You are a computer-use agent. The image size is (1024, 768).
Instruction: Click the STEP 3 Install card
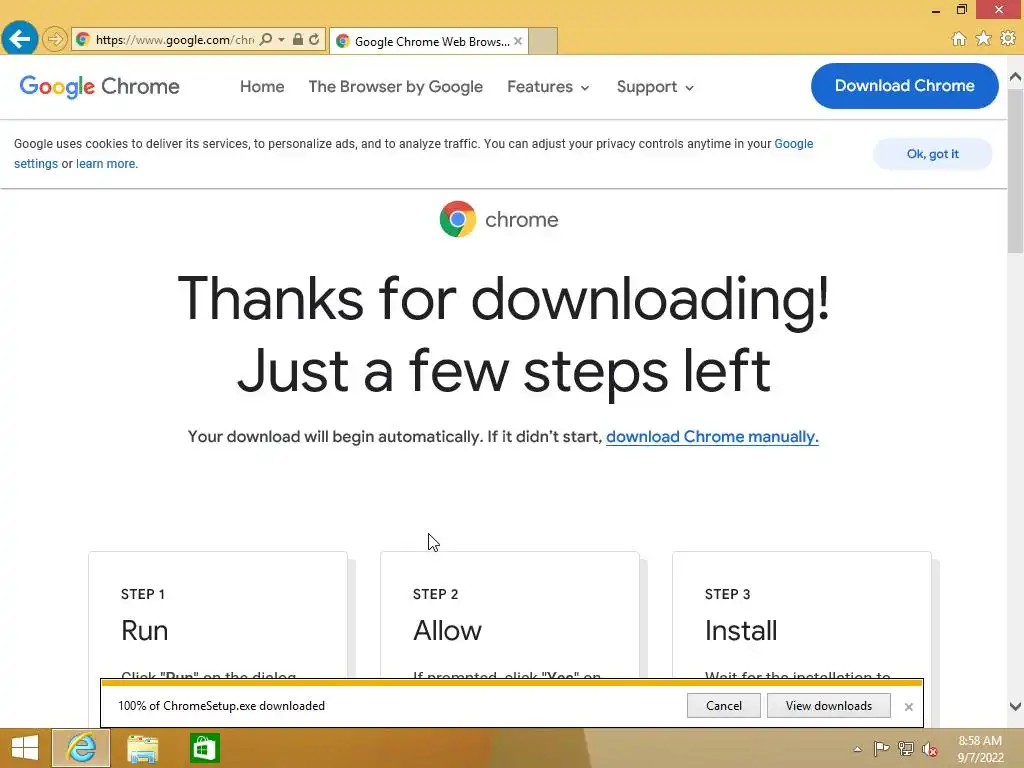click(x=801, y=614)
